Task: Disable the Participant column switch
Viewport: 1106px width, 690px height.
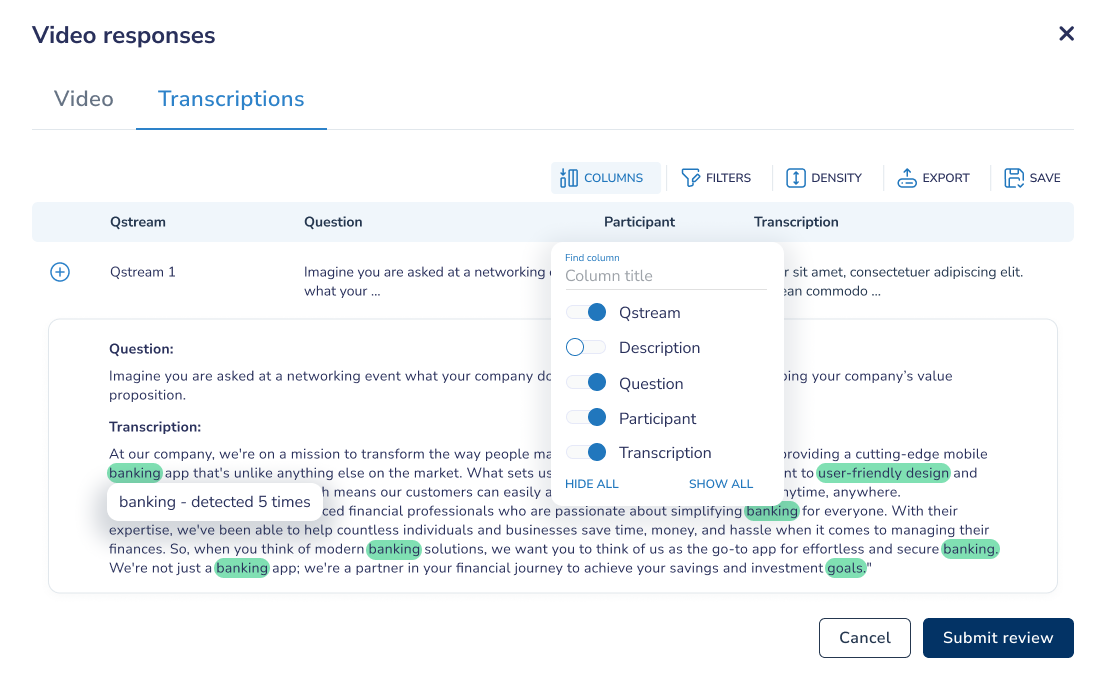Action: point(586,417)
